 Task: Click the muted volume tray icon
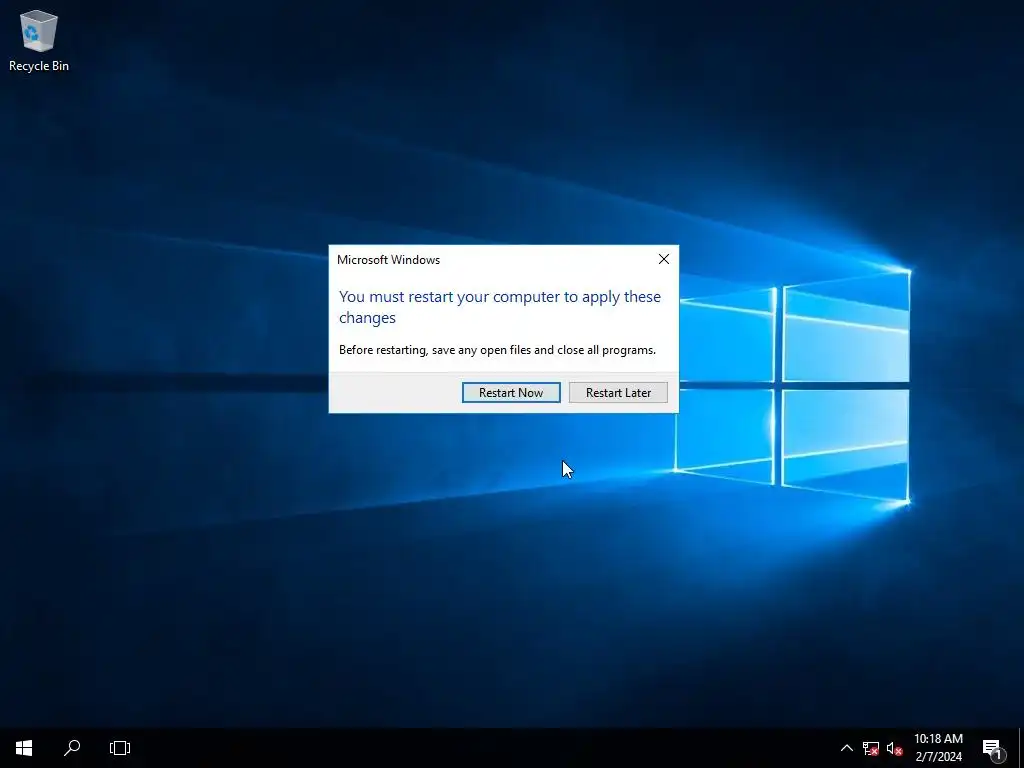click(894, 748)
